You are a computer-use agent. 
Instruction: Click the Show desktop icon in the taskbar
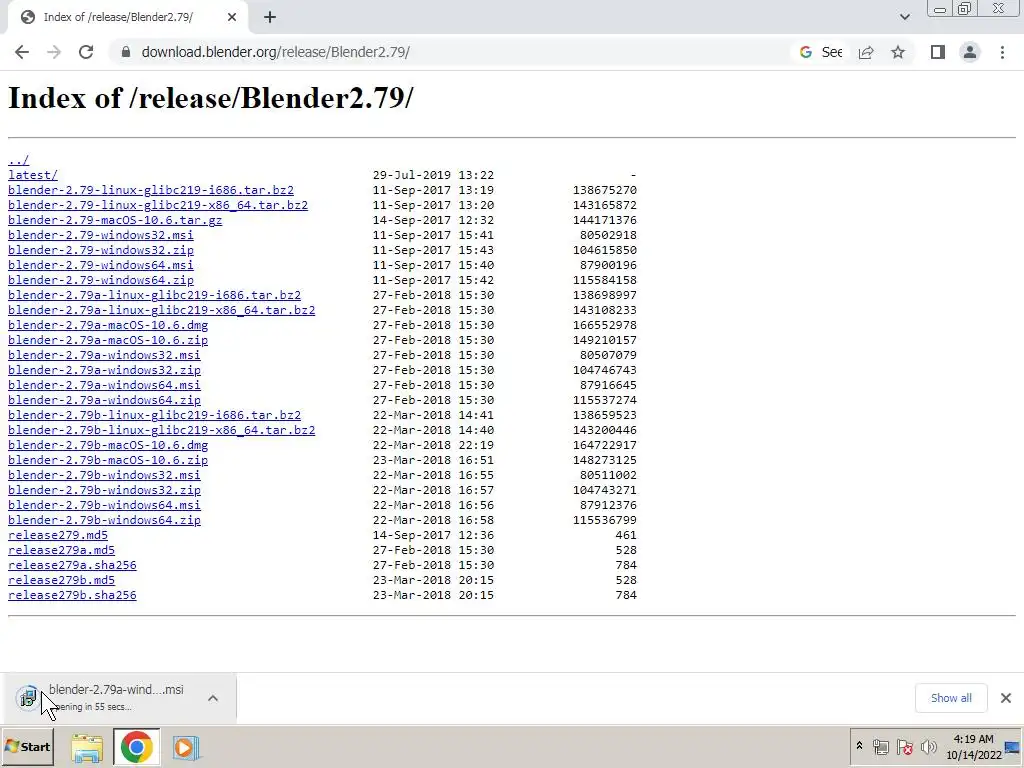pos(1014,747)
